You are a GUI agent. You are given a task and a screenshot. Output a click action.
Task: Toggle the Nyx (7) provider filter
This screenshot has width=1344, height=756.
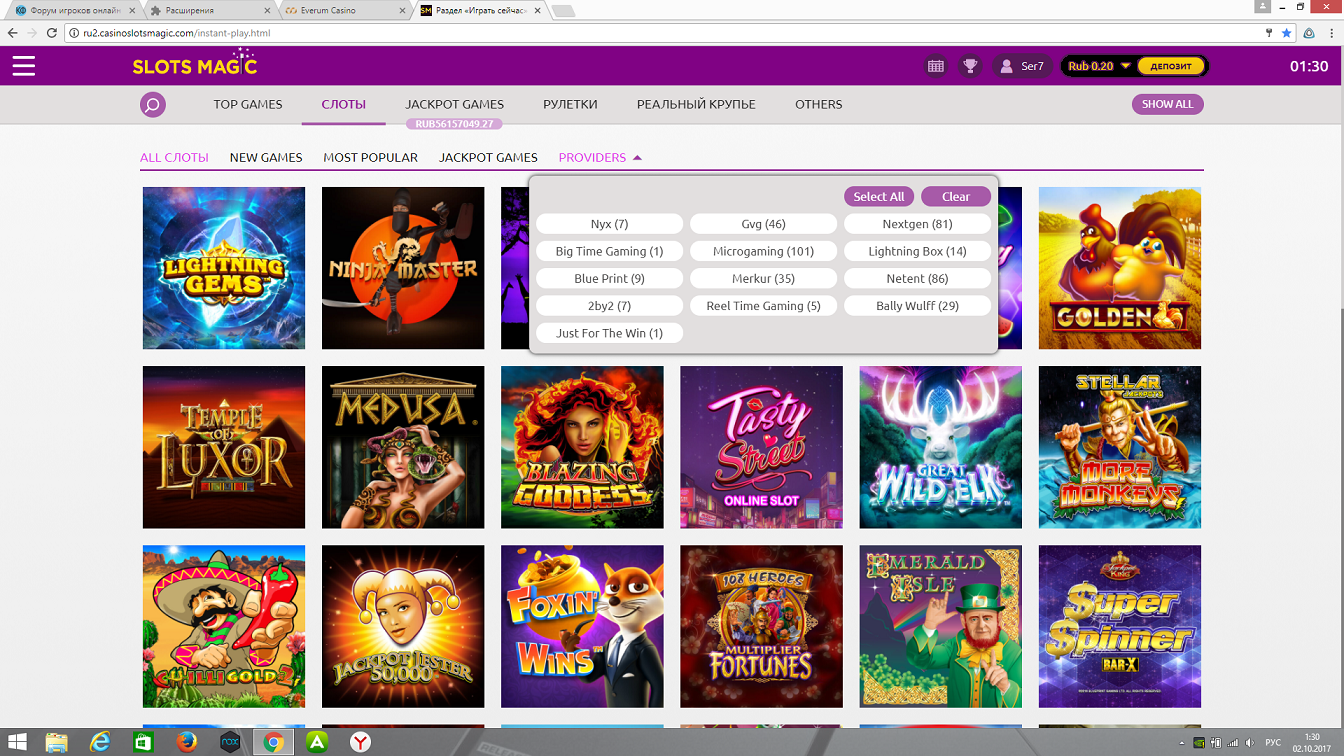(609, 224)
